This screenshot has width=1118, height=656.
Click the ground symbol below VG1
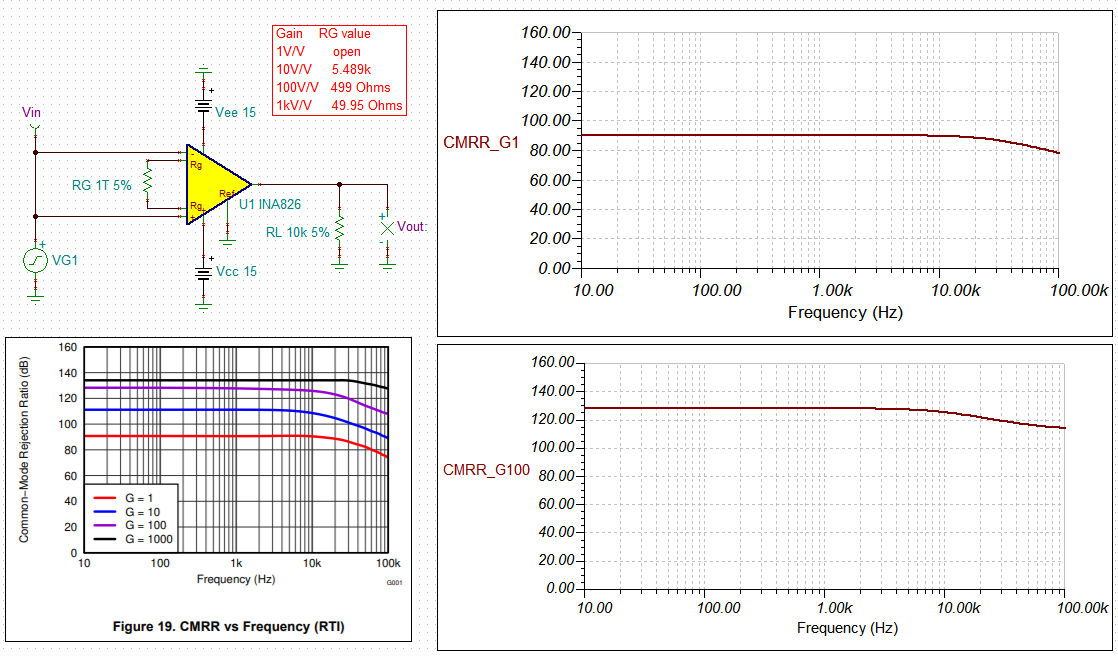pos(36,298)
